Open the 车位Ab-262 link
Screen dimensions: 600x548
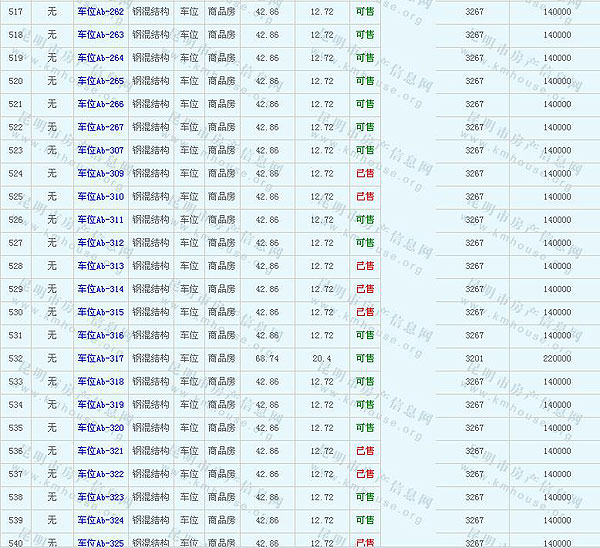pos(101,12)
